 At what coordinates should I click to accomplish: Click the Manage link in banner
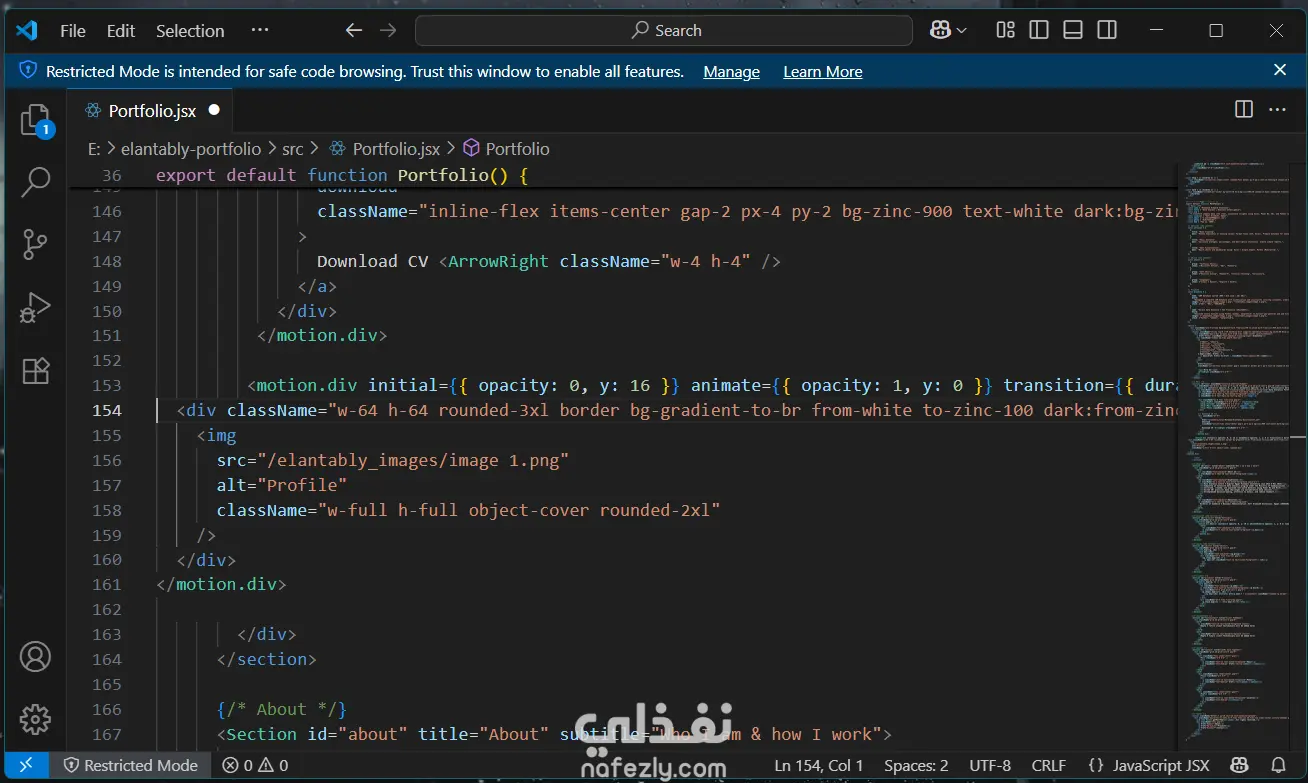click(x=731, y=72)
